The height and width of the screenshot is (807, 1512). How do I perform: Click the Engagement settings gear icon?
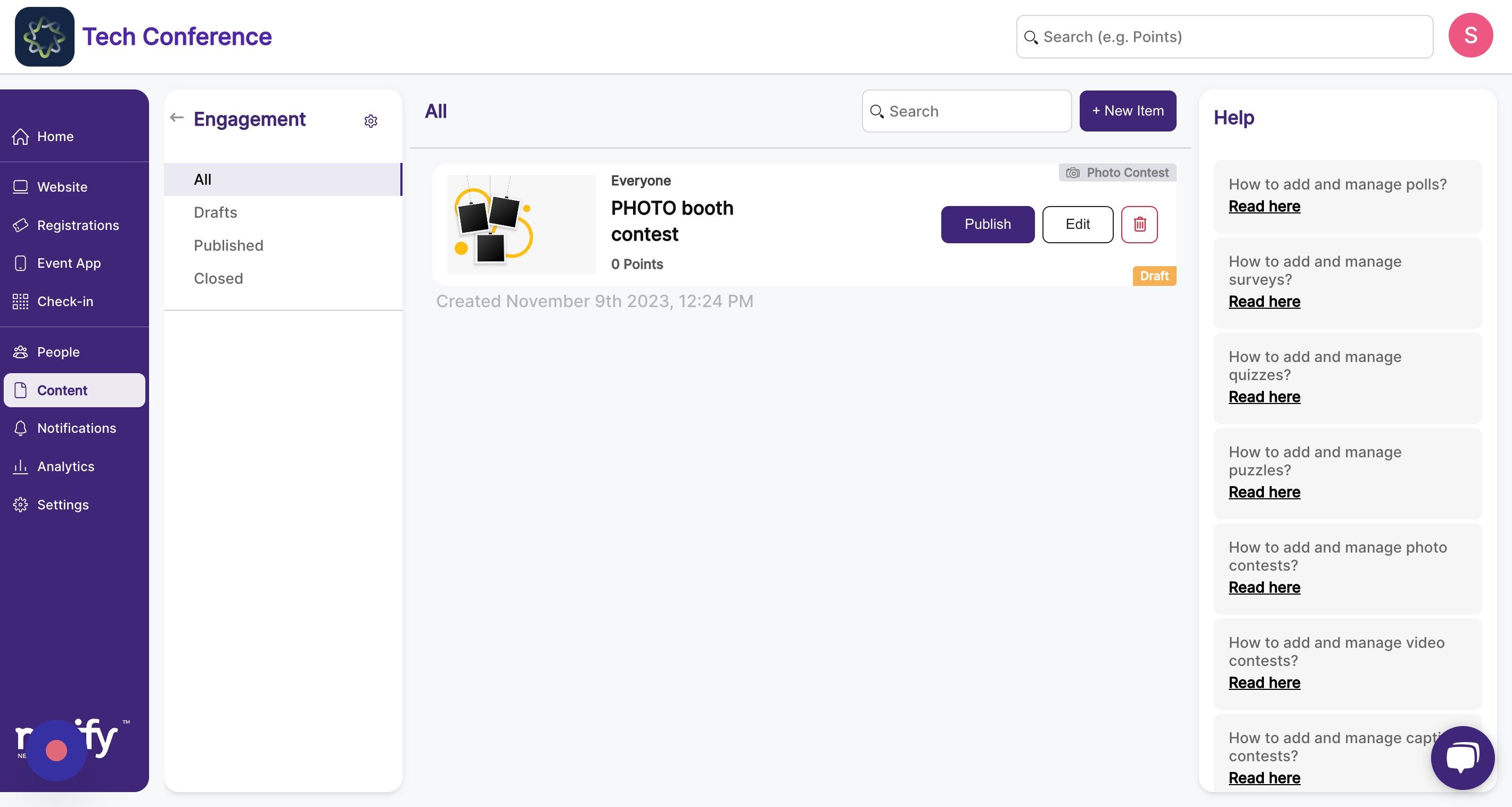(371, 121)
